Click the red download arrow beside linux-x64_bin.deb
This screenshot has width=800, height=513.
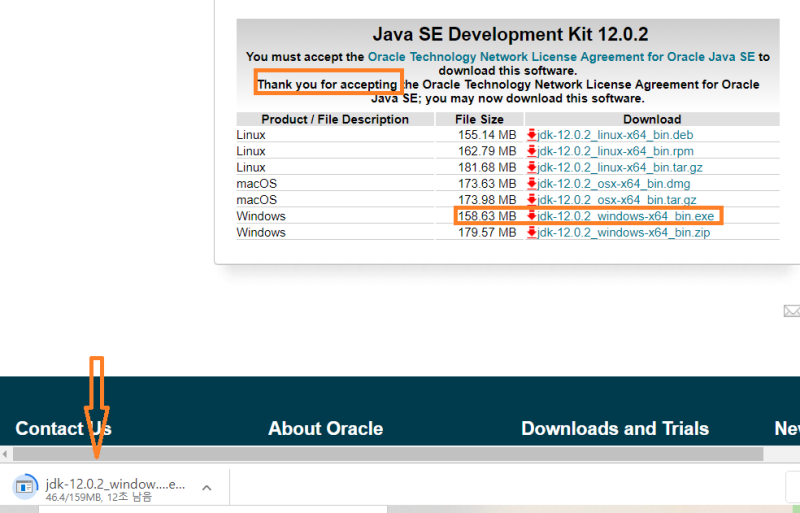(532, 134)
